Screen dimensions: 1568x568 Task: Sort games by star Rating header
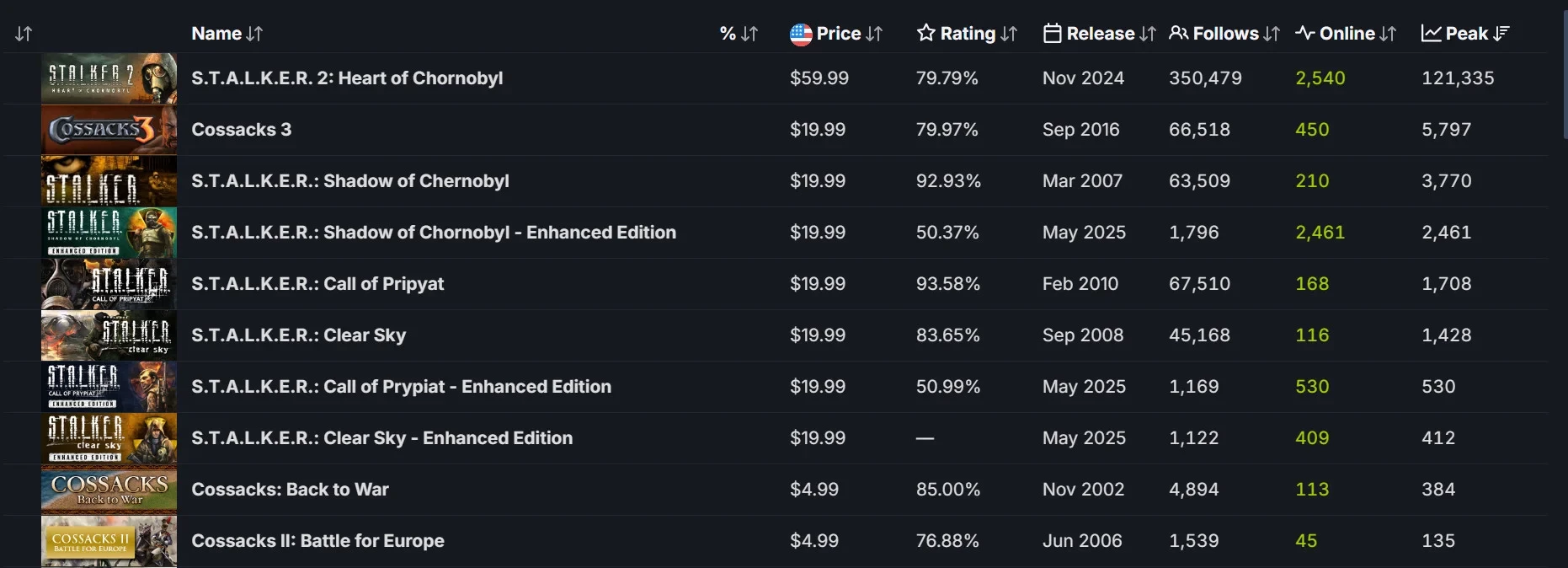[967, 34]
